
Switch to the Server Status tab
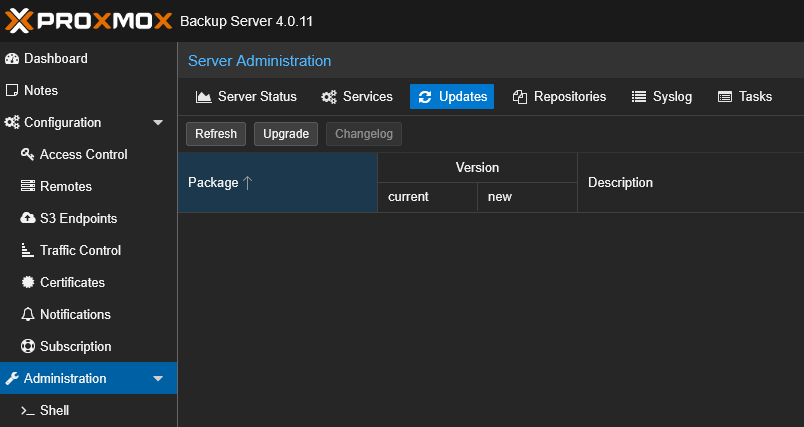tap(246, 97)
